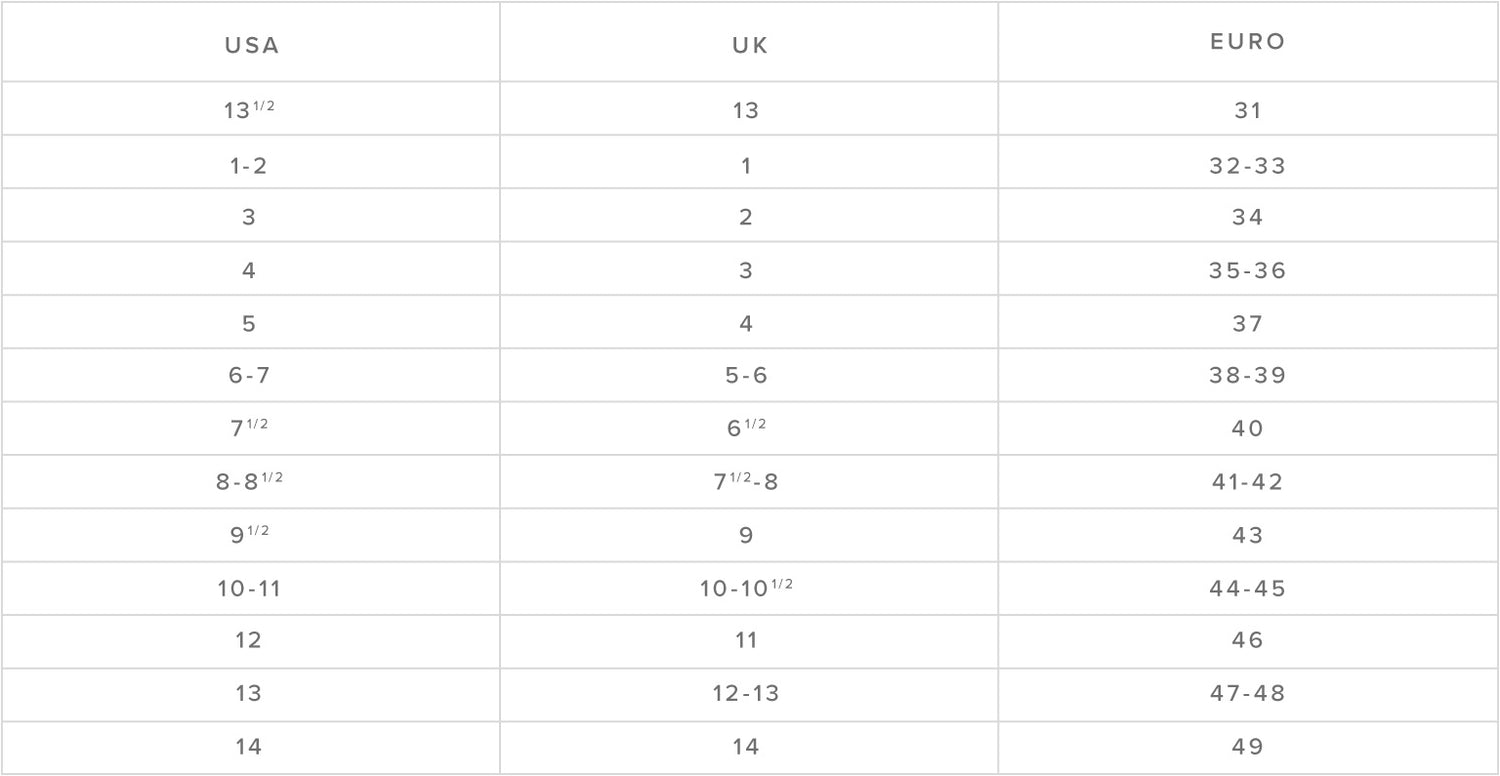Click the USA column header
The image size is (1500, 776).
251,46
